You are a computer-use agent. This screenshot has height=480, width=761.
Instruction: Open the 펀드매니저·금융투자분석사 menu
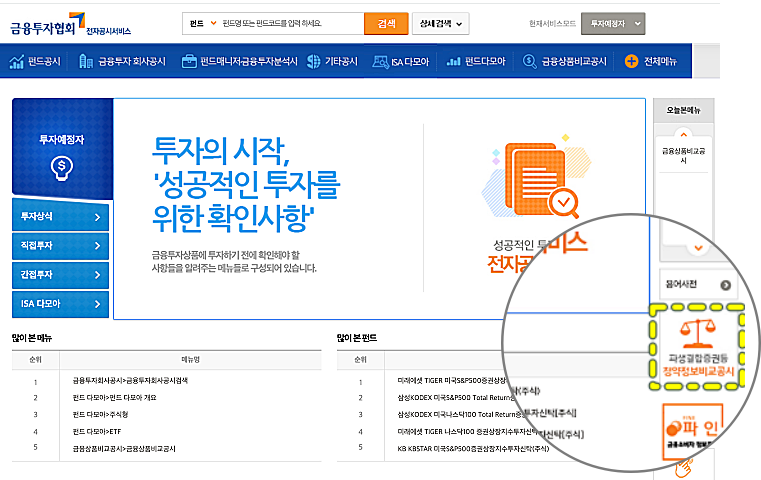point(248,61)
